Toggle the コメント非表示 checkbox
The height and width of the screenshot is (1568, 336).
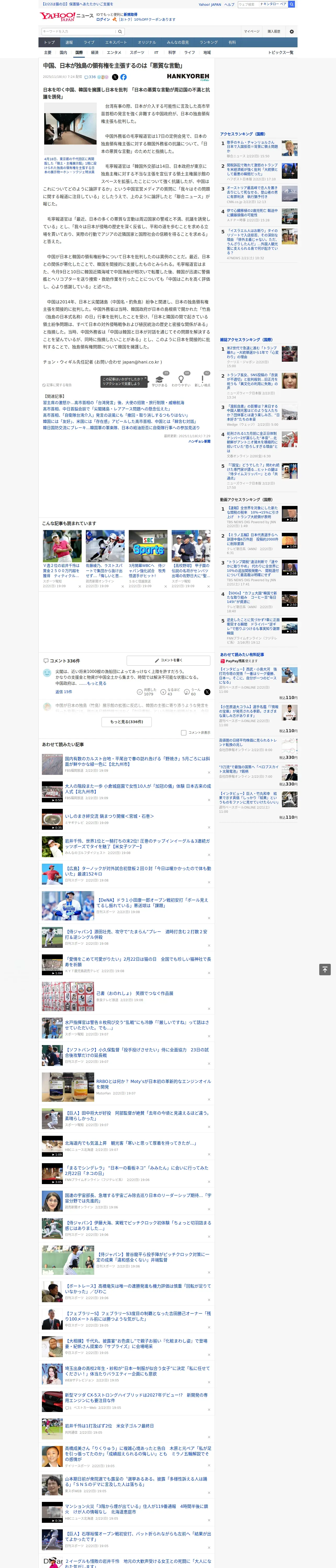point(183,733)
